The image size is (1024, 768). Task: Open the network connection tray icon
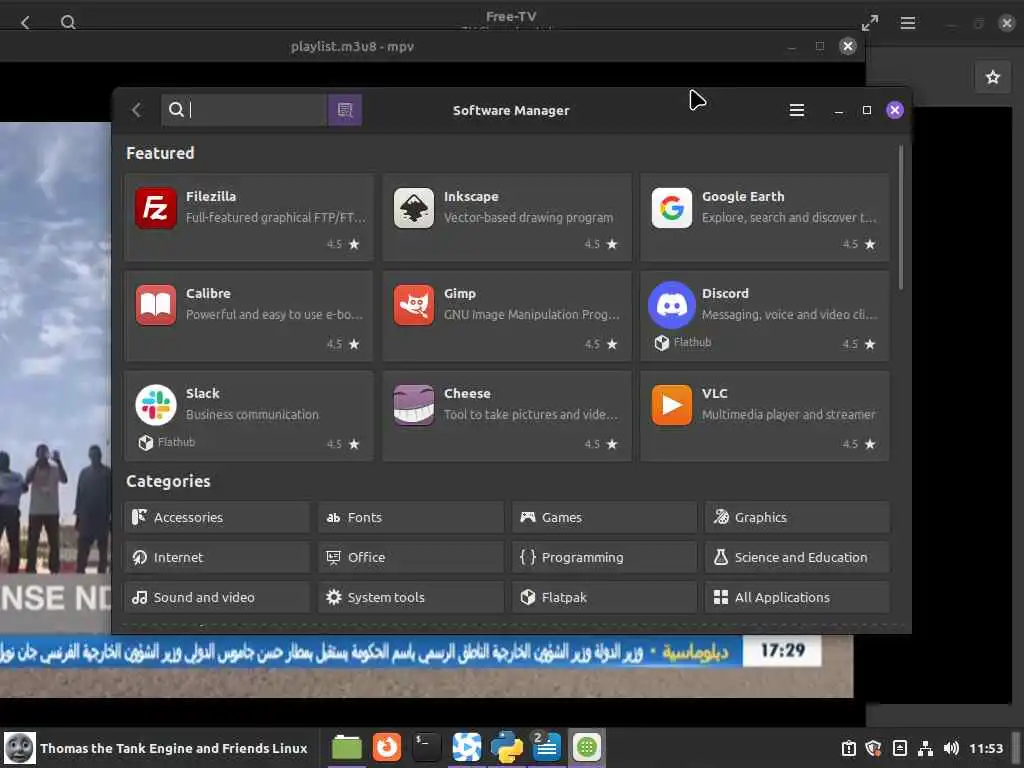[x=925, y=748]
